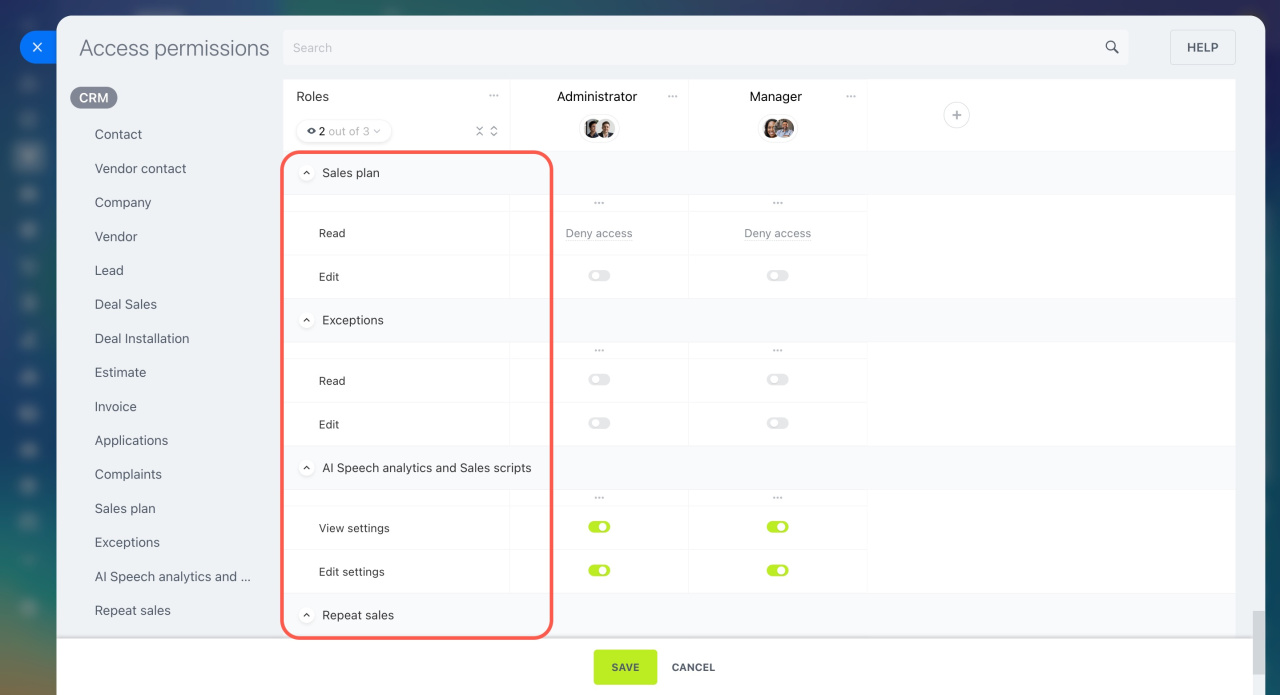Toggle Exceptions Edit for Manager
Viewport: 1280px width, 695px height.
[778, 424]
